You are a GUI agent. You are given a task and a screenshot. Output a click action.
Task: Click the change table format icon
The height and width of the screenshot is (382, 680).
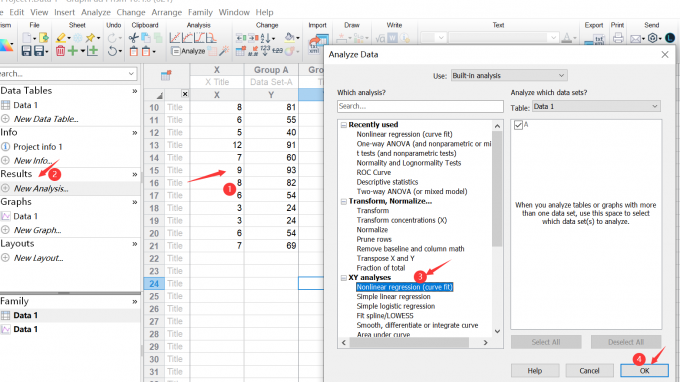[241, 51]
